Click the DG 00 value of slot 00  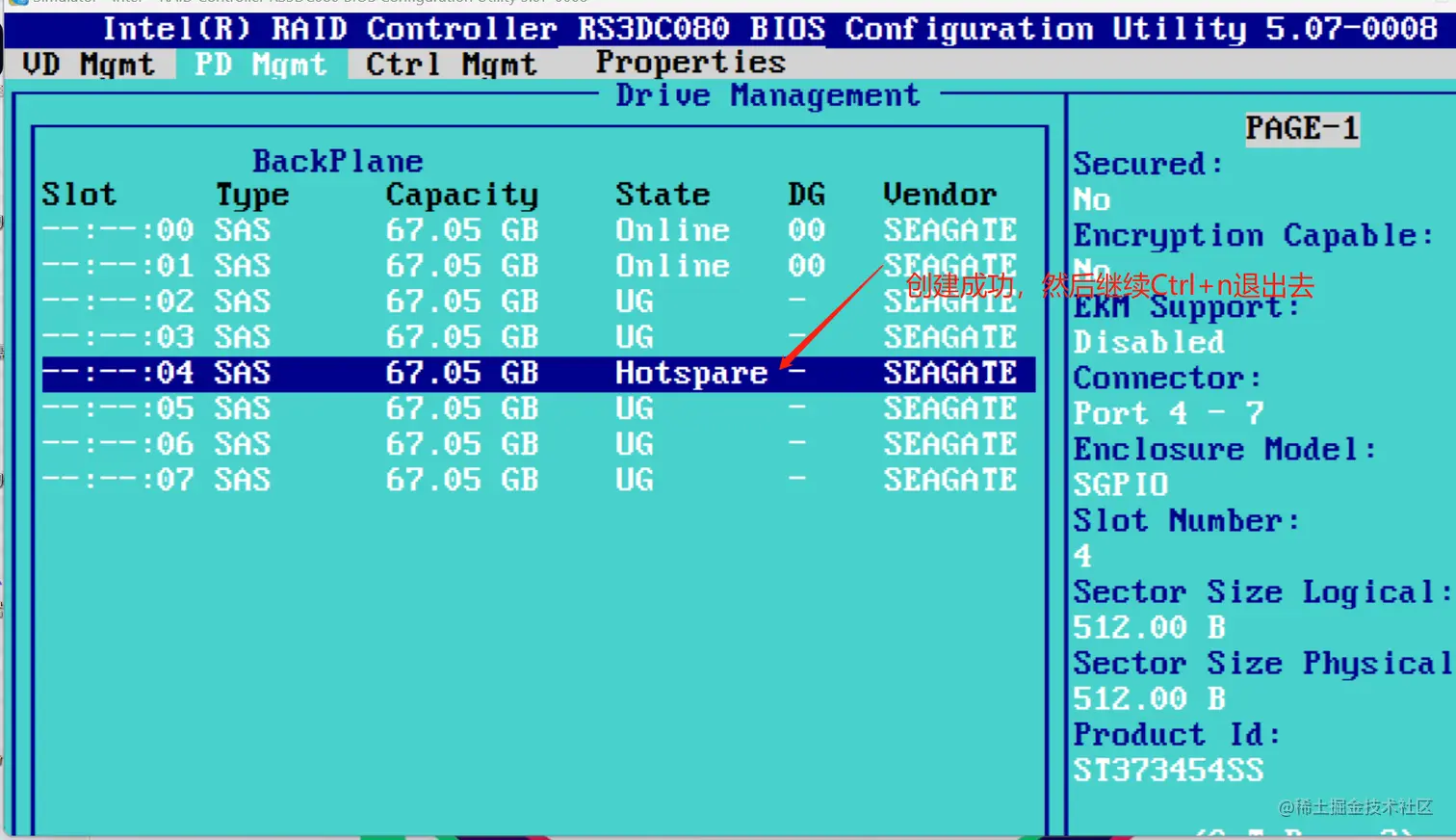pyautogui.click(x=806, y=230)
